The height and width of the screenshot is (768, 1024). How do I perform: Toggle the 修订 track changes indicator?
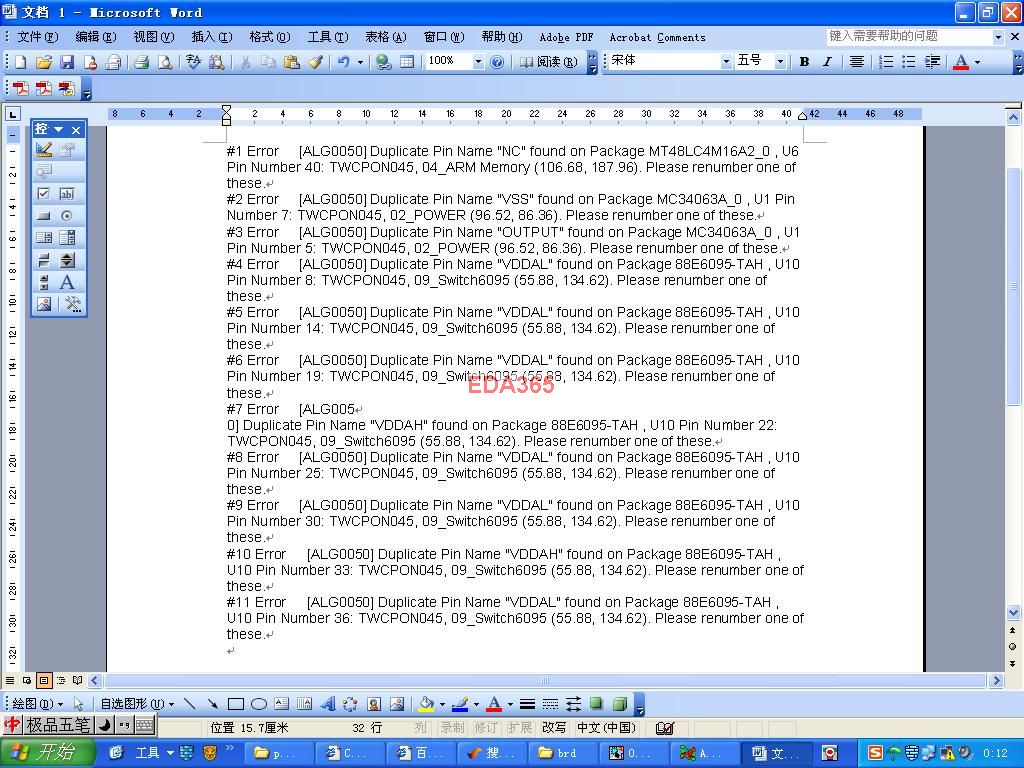pyautogui.click(x=486, y=728)
